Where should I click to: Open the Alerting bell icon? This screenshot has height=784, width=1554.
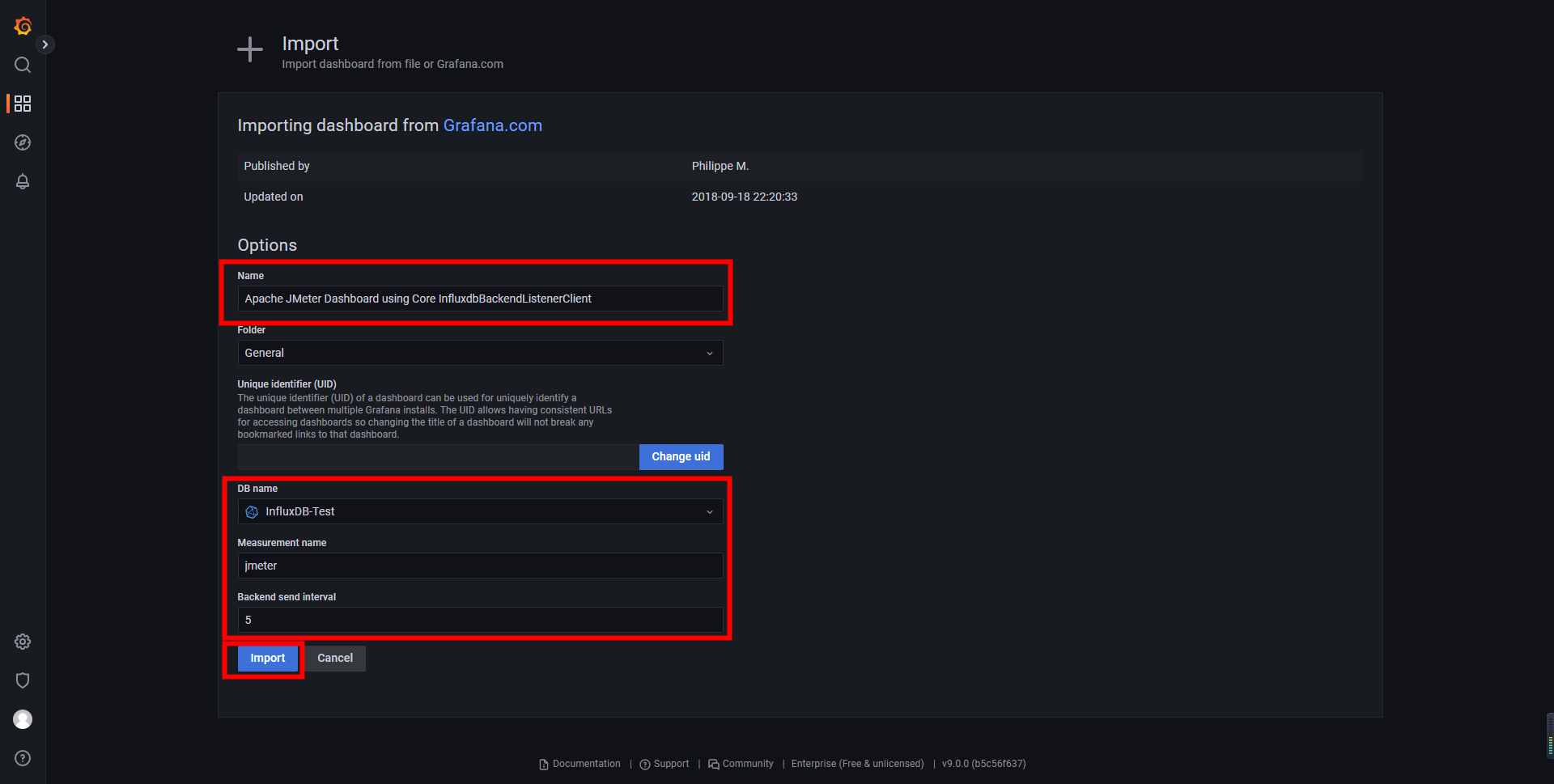[23, 181]
